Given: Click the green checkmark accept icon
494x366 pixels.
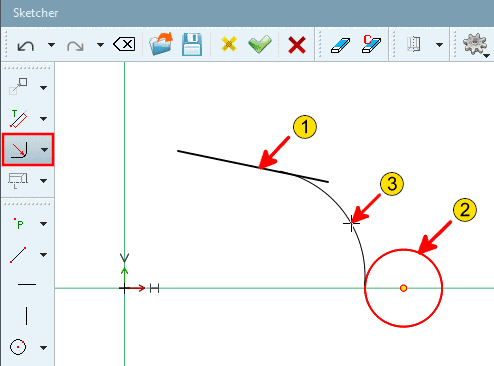Looking at the screenshot, I should click(x=260, y=44).
